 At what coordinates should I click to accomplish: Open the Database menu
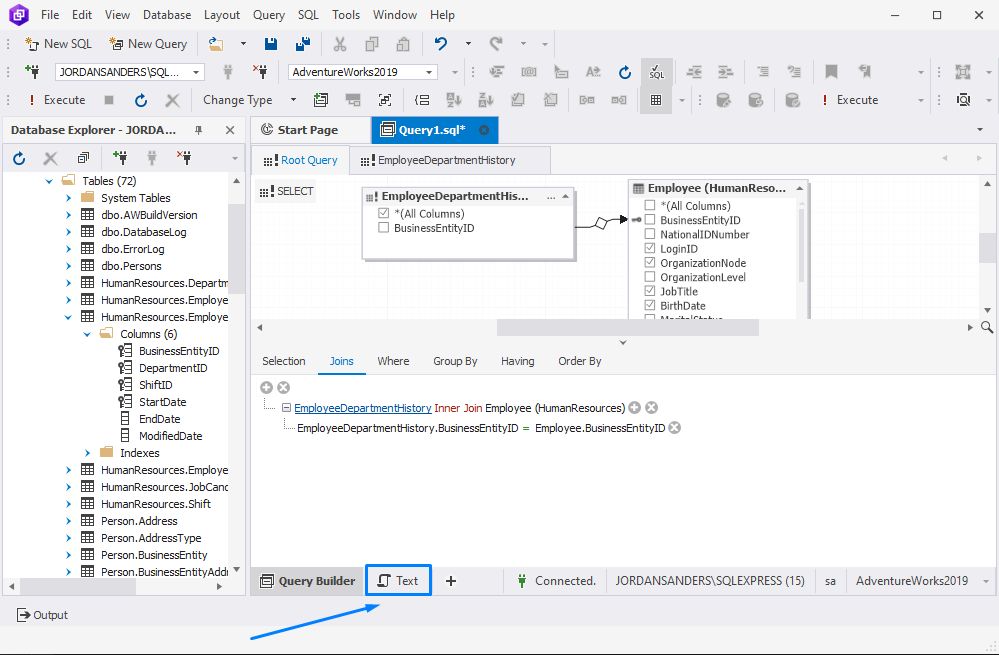167,15
